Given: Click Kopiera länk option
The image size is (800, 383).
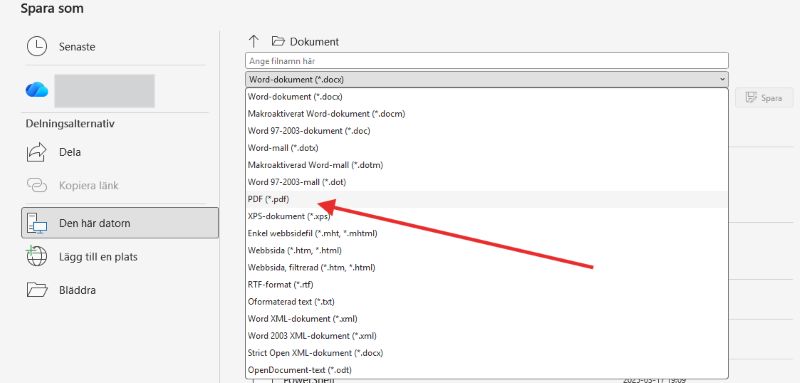Looking at the screenshot, I should click(89, 186).
